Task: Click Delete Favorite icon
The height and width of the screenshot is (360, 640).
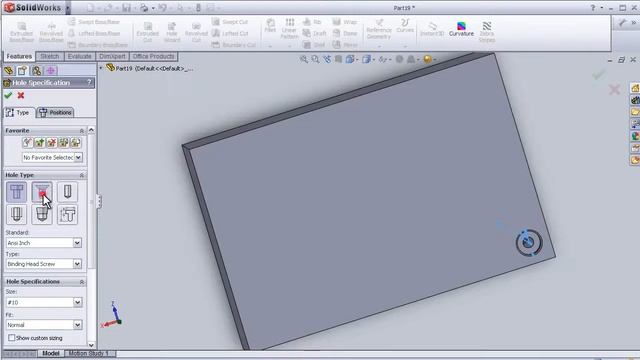Action: pos(51,142)
